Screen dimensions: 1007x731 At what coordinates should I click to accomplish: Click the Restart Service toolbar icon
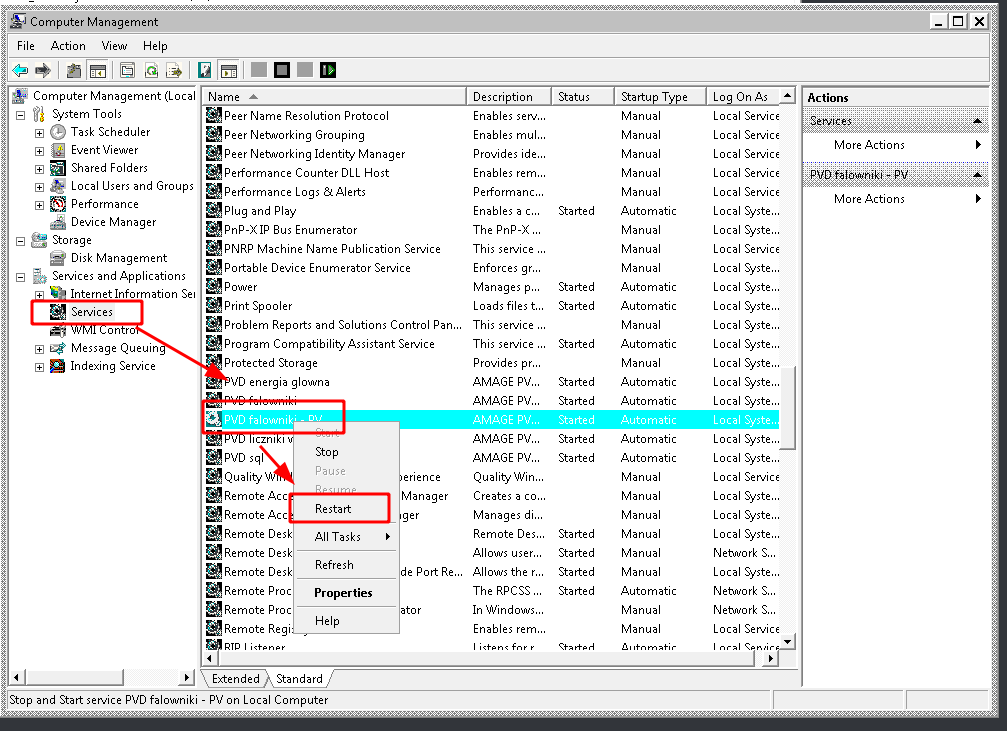click(x=328, y=70)
